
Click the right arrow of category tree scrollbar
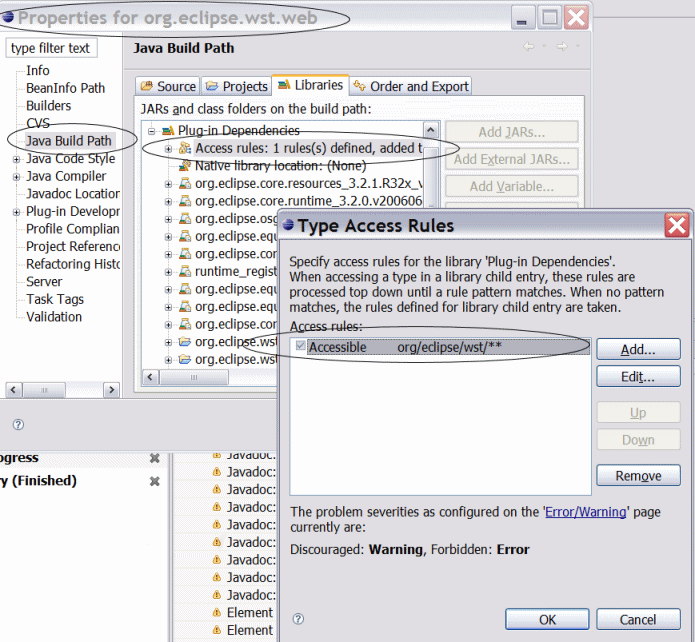(x=112, y=390)
